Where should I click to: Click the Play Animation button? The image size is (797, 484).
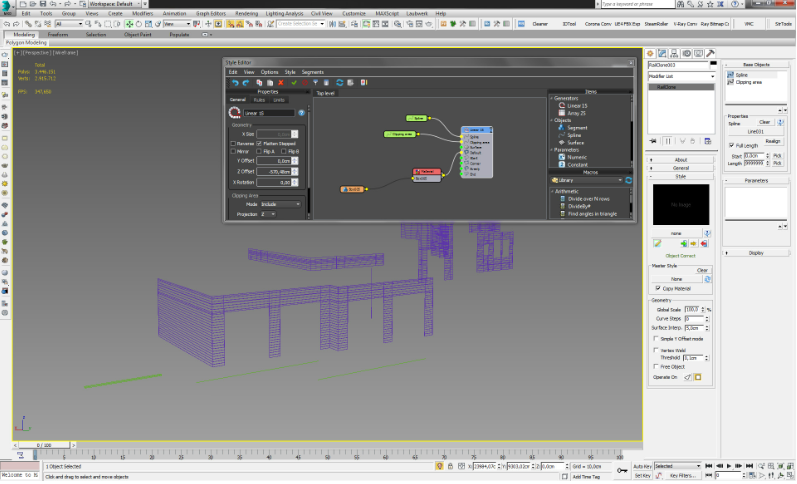coord(729,466)
